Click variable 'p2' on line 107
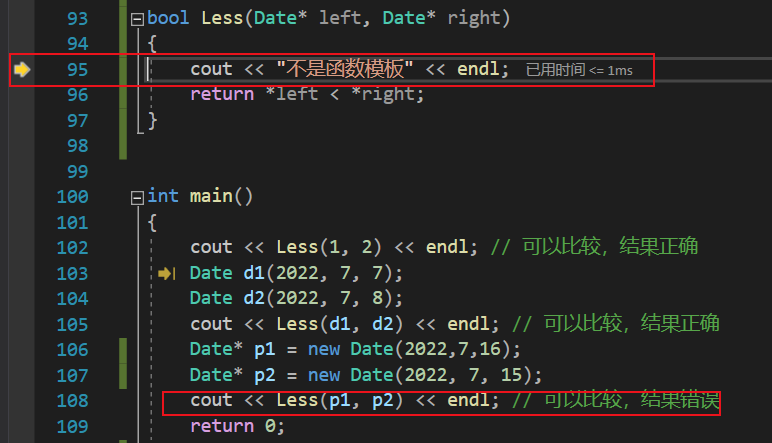Image resolution: width=772 pixels, height=443 pixels. coord(264,376)
